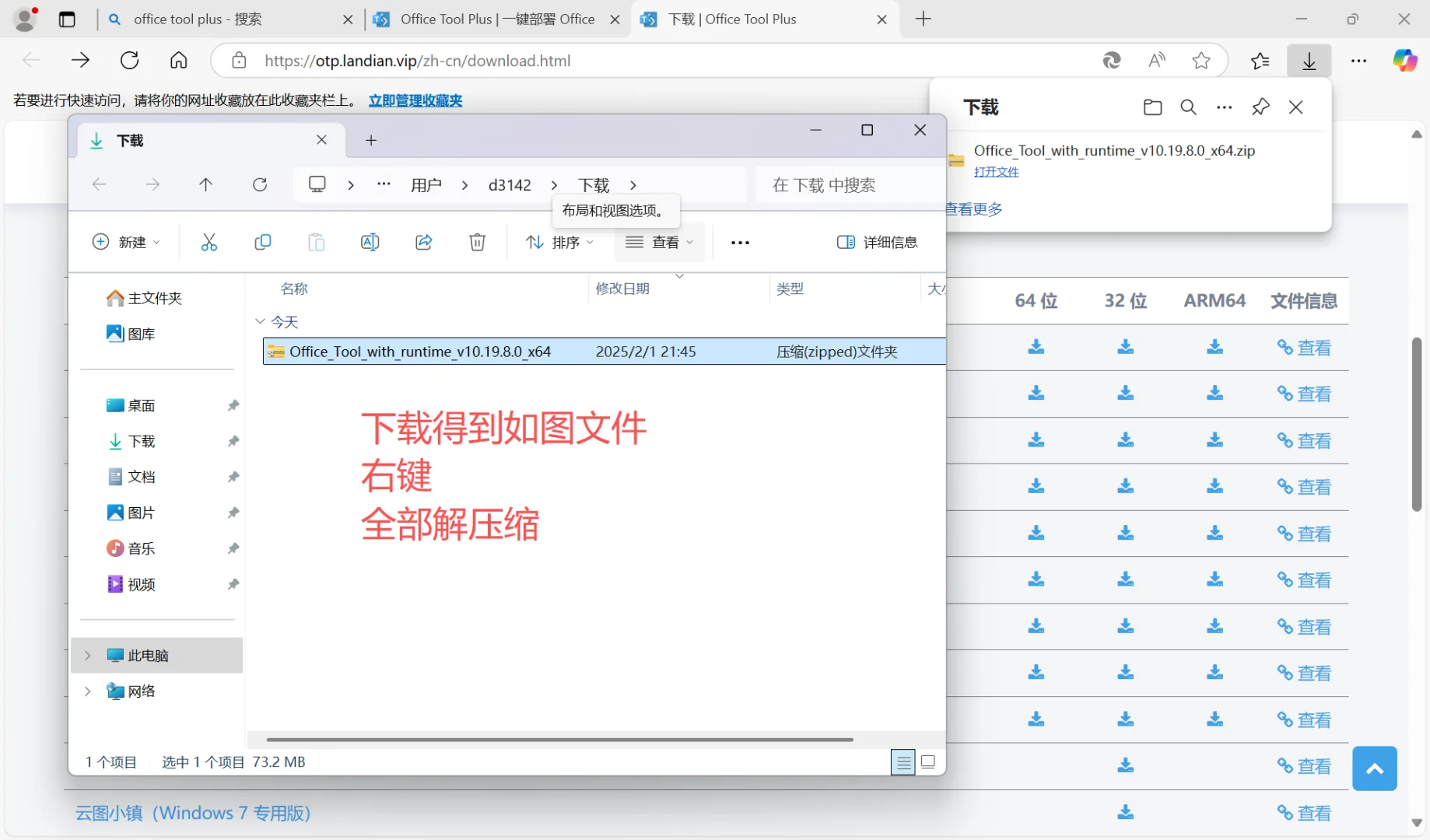Click the 打开文件 link in the downloads pane
Viewport: 1430px width, 840px height.
997,171
